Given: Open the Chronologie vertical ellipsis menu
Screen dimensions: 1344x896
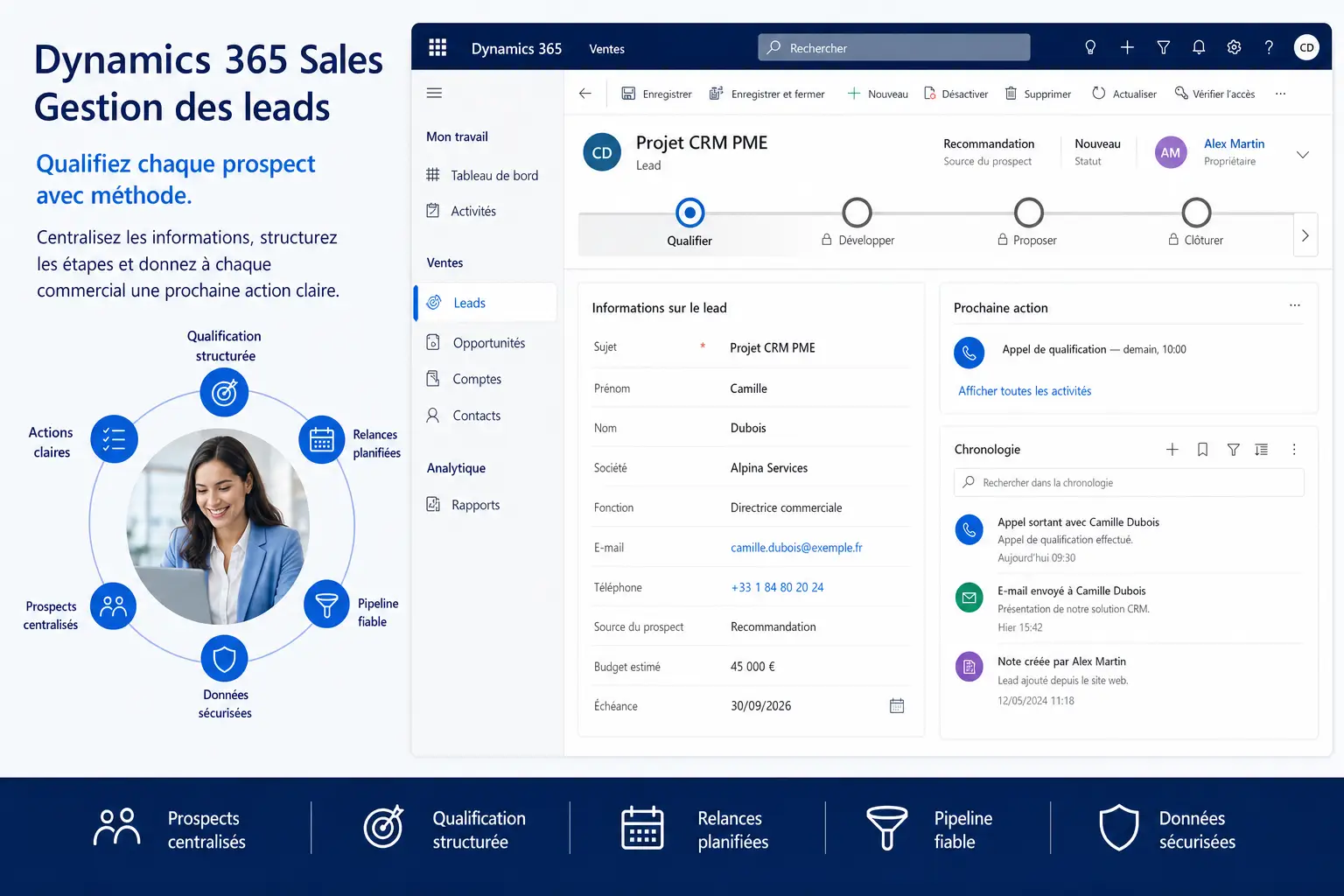Looking at the screenshot, I should coord(1294,449).
